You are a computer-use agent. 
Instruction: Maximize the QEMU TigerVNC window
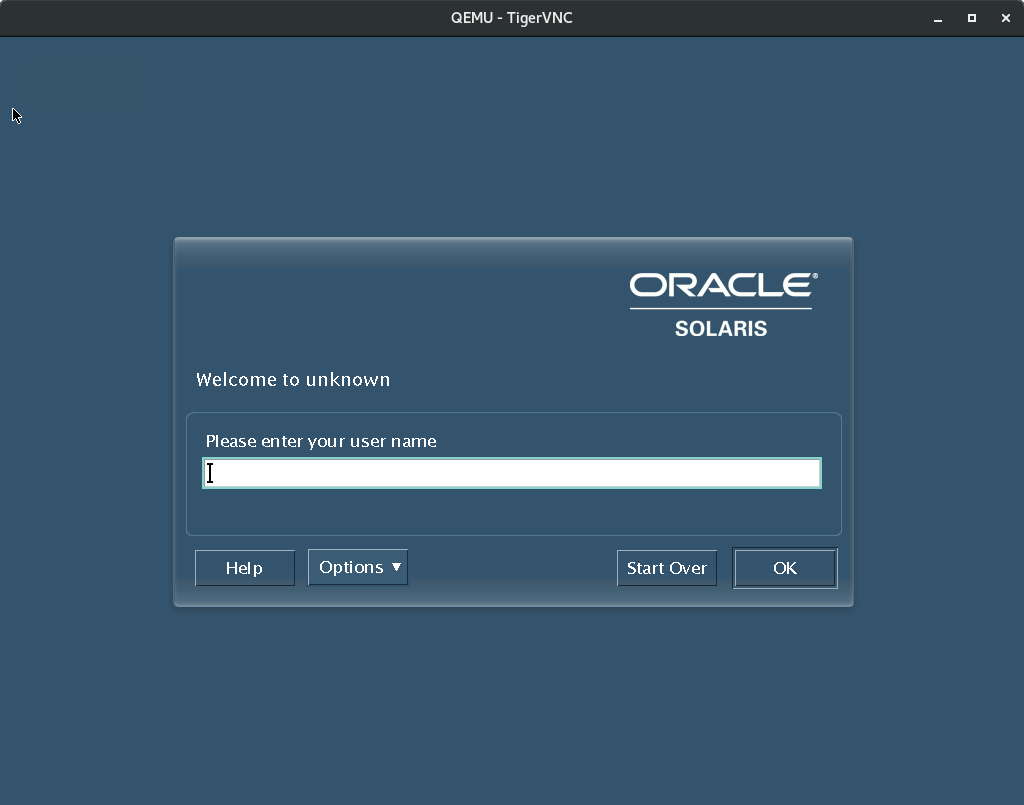[x=972, y=18]
